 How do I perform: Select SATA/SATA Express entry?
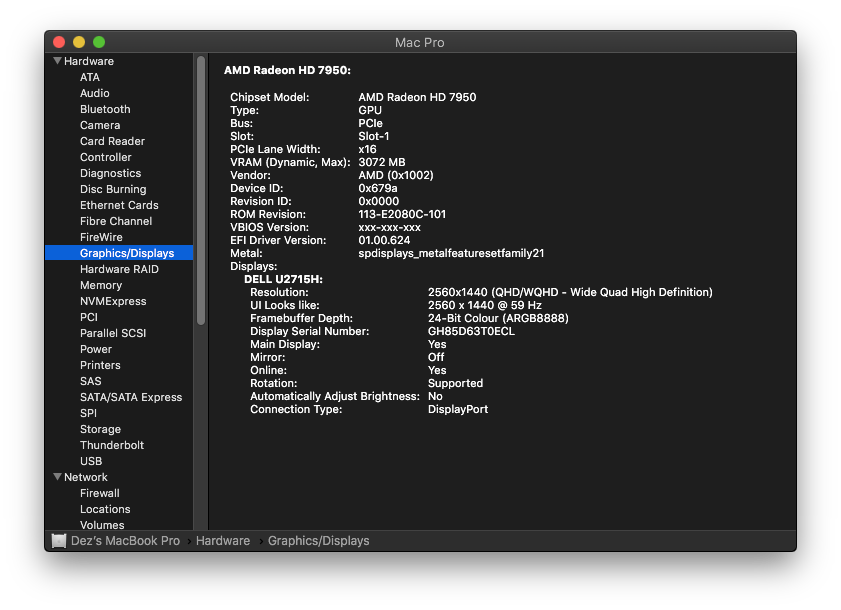tap(131, 398)
